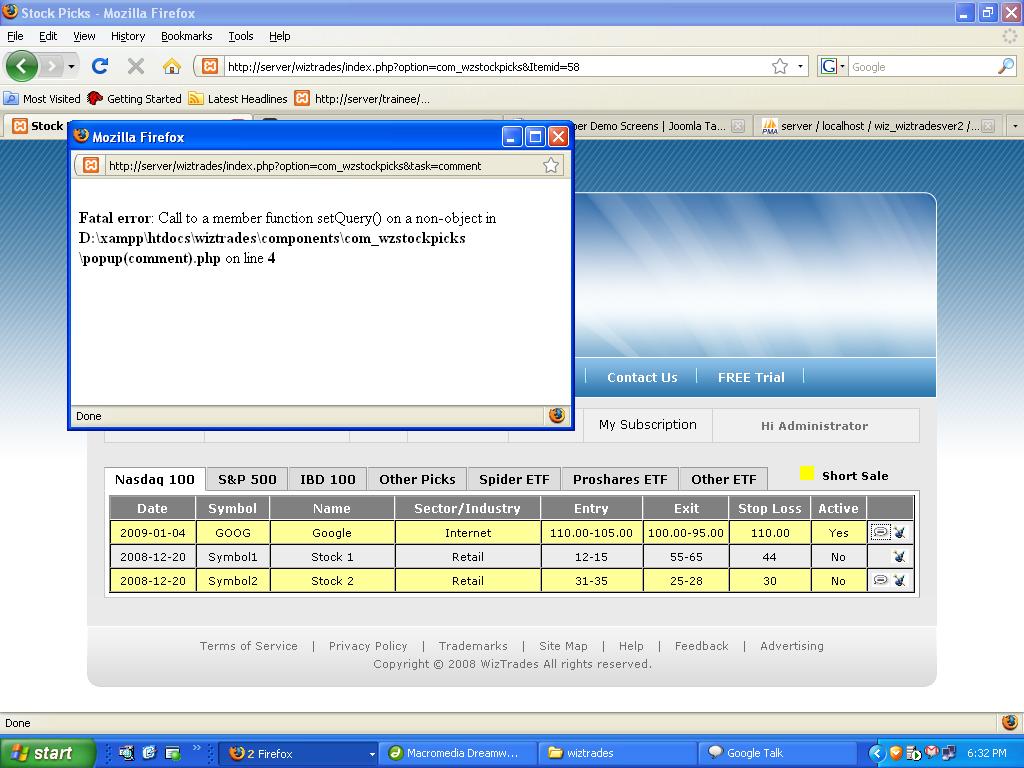
Task: Open the Most Visited bookmarks folder
Action: (x=42, y=99)
